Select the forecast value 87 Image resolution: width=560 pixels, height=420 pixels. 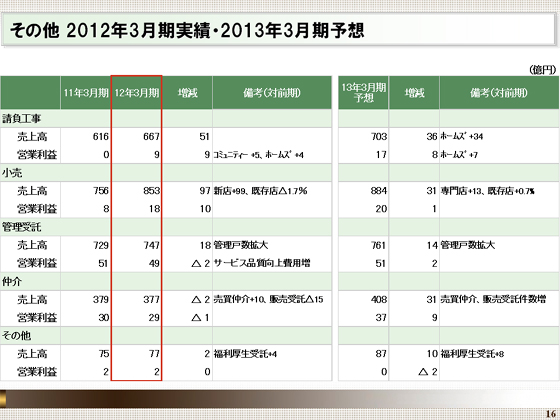(381, 354)
